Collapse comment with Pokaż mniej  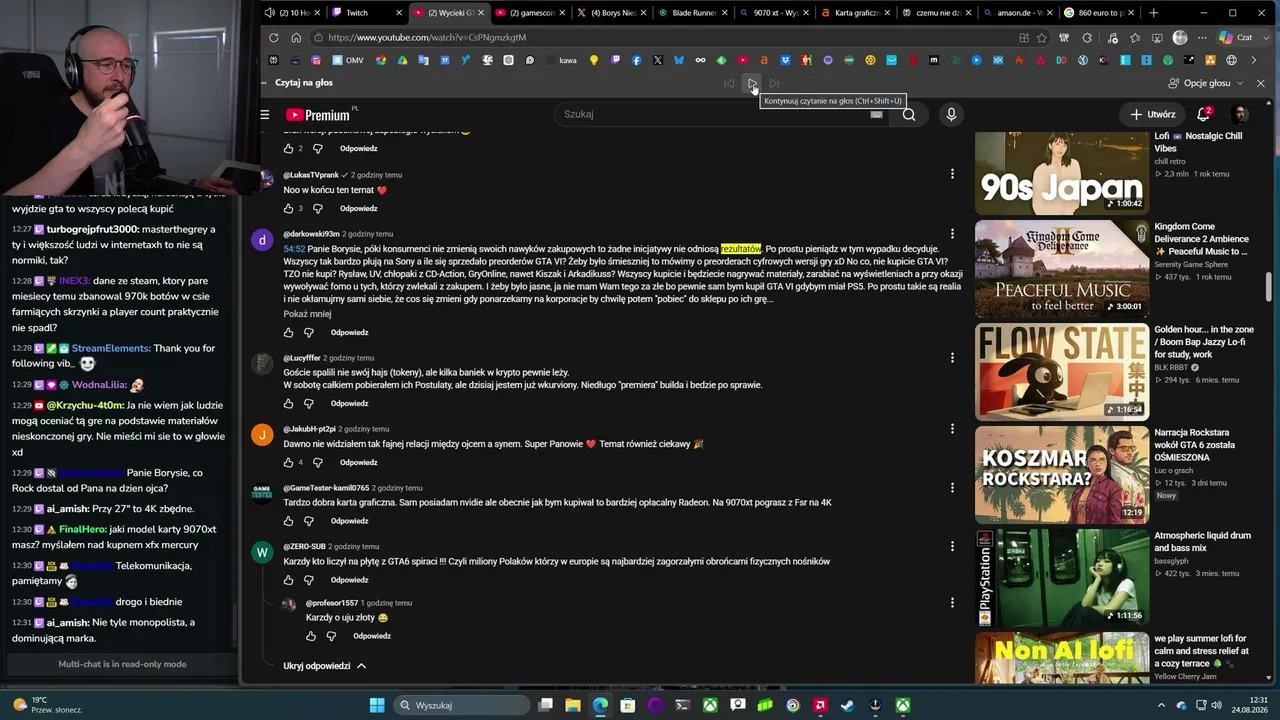click(x=307, y=314)
